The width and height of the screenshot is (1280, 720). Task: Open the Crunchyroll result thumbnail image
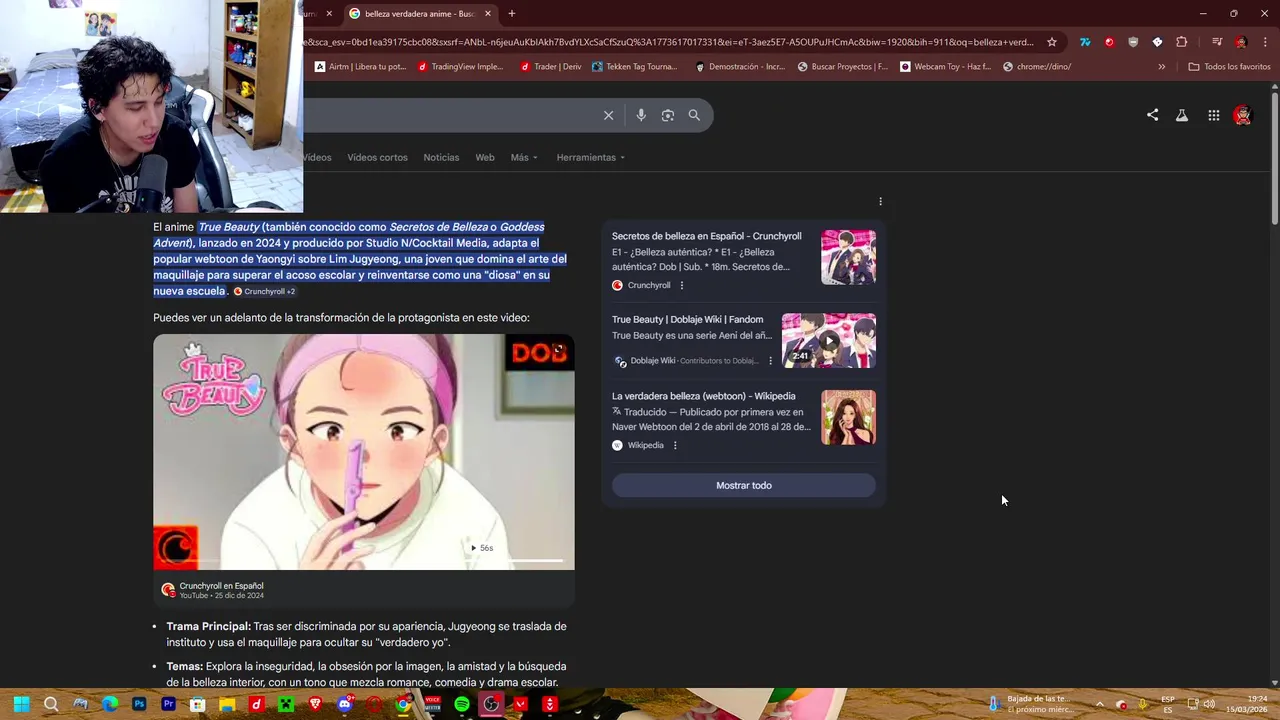point(848,257)
